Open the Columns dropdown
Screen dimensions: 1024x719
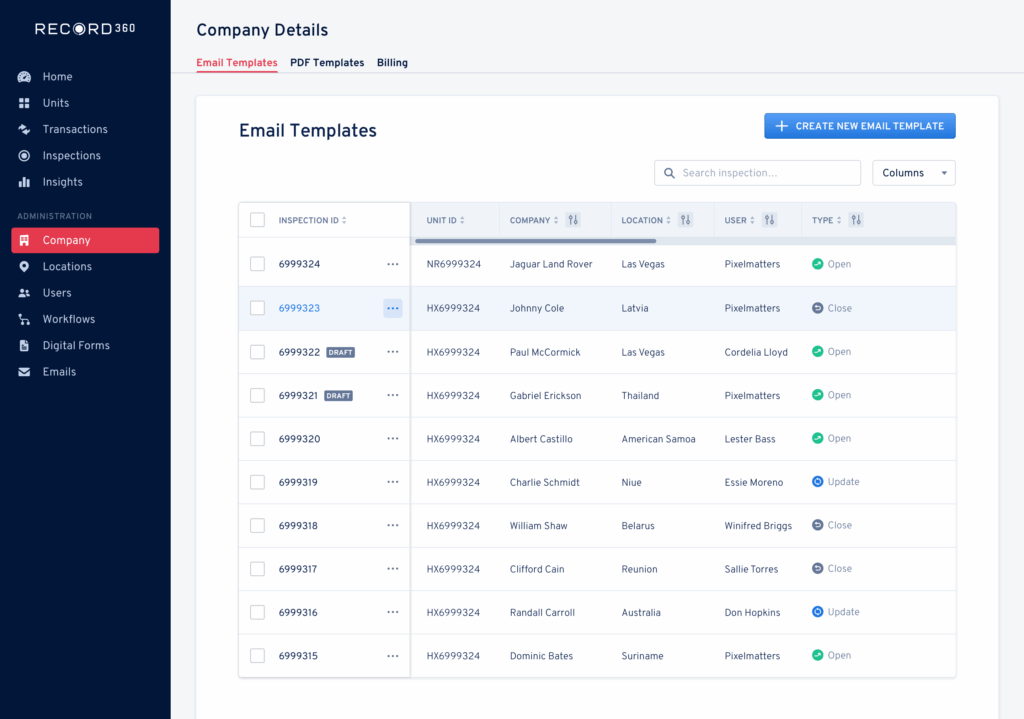[914, 173]
